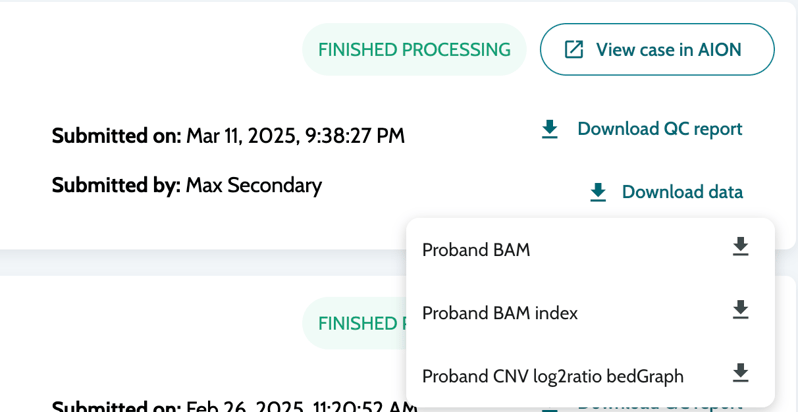Choose Proband BAM index from the list
The width and height of the screenshot is (798, 412).
coord(500,313)
